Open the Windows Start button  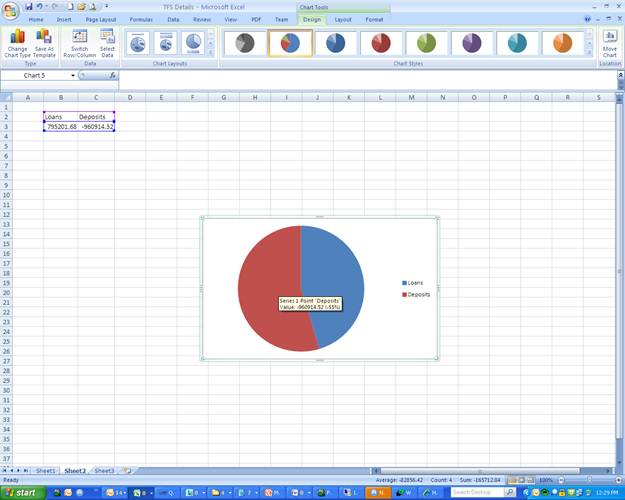[x=22, y=493]
